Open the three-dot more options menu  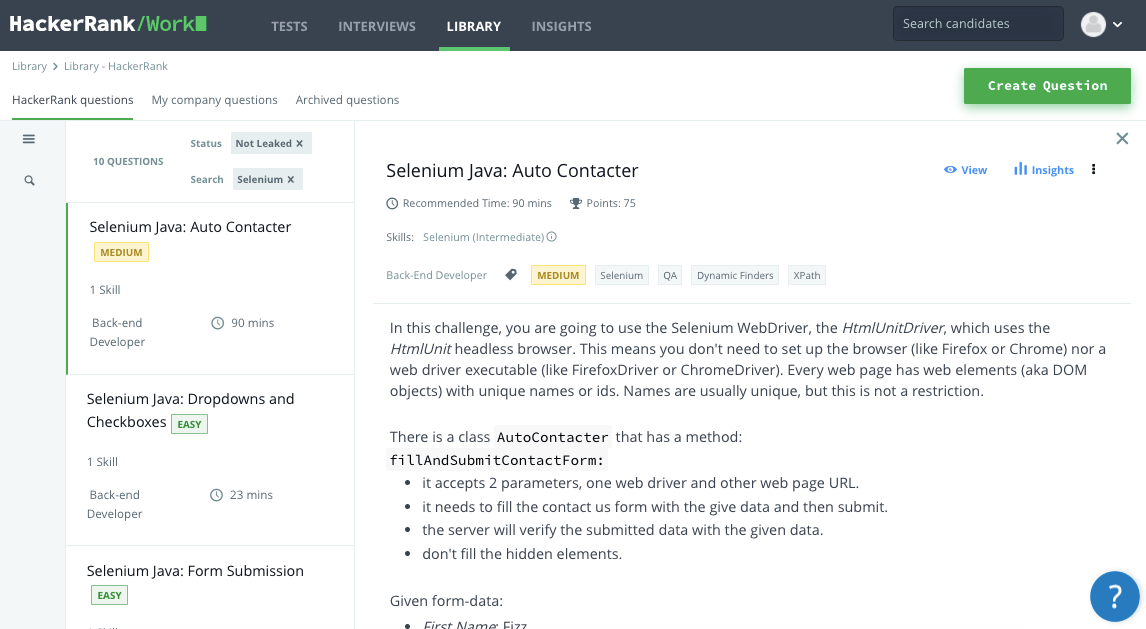[x=1093, y=169]
